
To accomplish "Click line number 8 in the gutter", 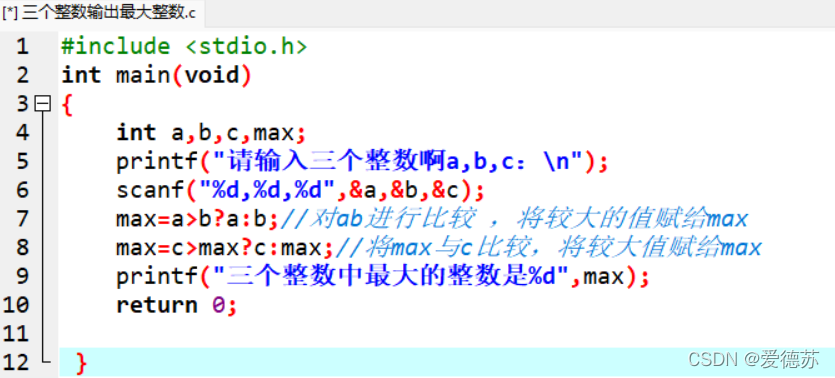I will click(x=22, y=248).
